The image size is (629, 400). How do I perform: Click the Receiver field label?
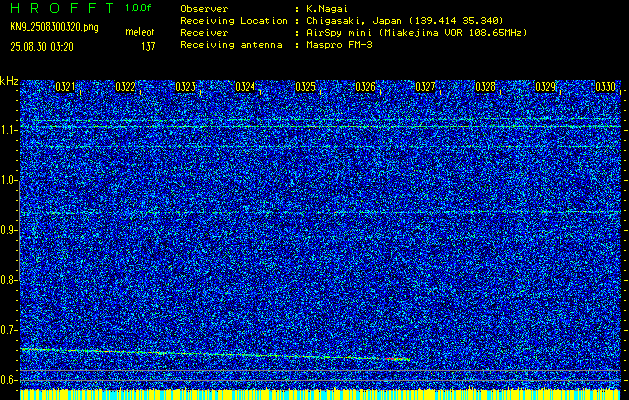204,32
